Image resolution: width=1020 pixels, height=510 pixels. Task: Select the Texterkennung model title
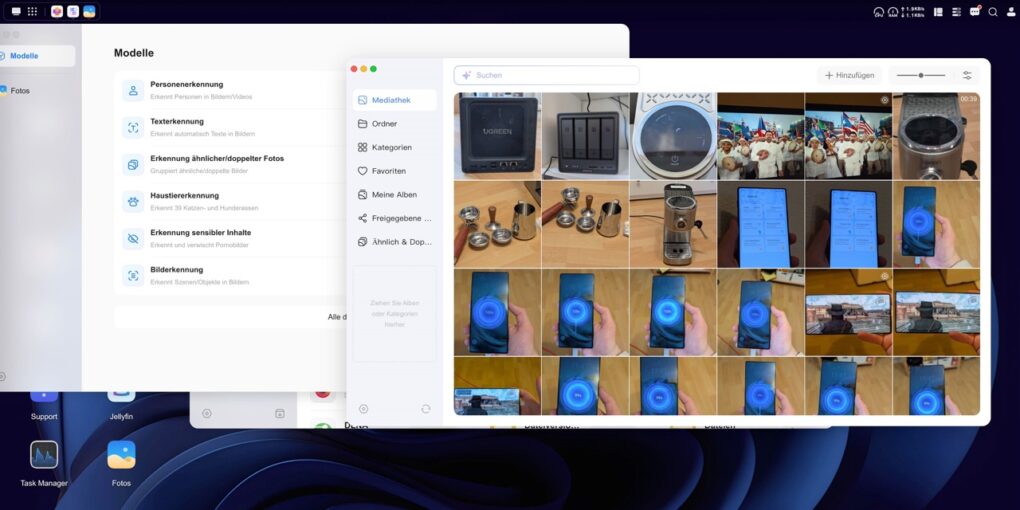[177, 122]
